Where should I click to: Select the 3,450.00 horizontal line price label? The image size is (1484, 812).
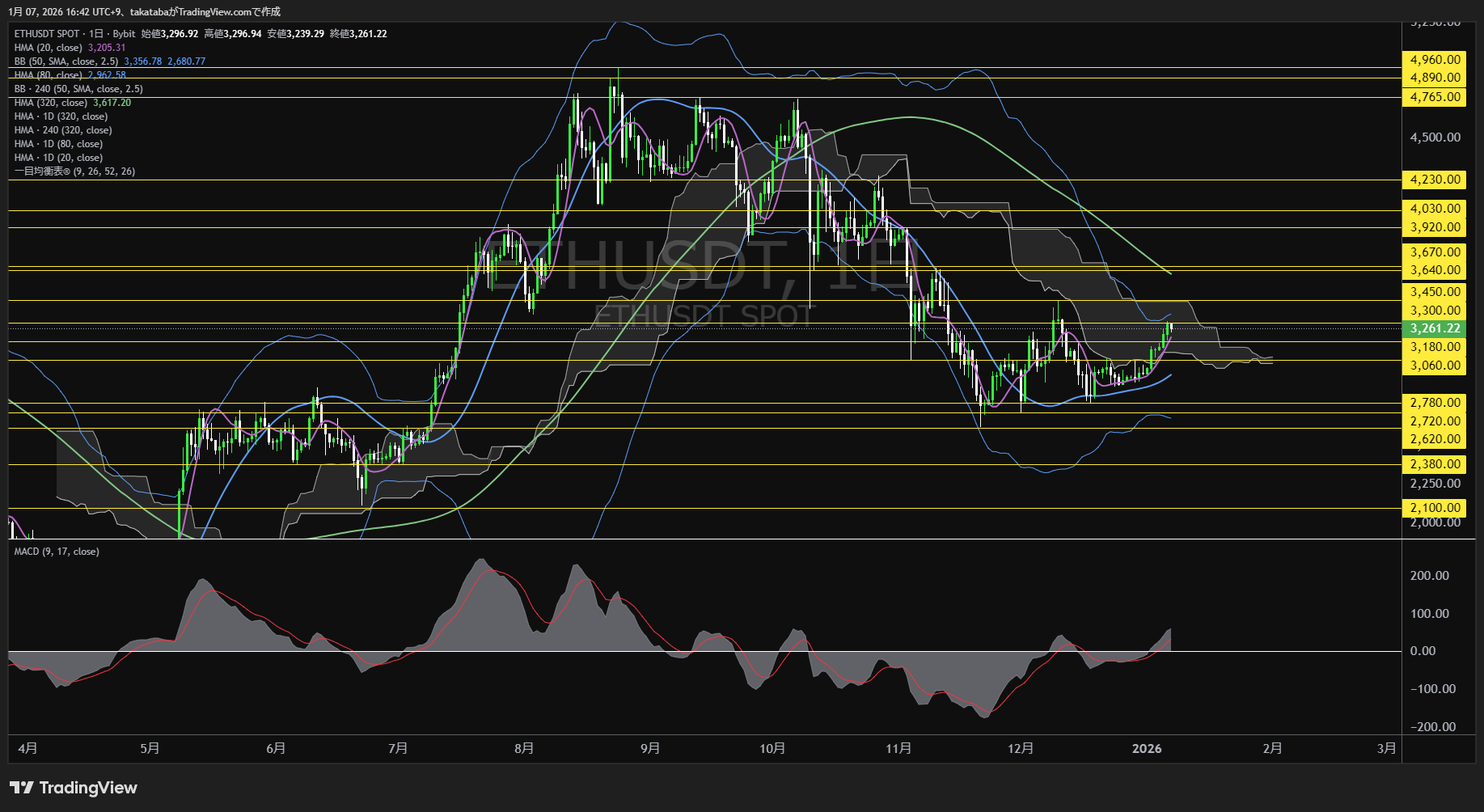(x=1435, y=292)
